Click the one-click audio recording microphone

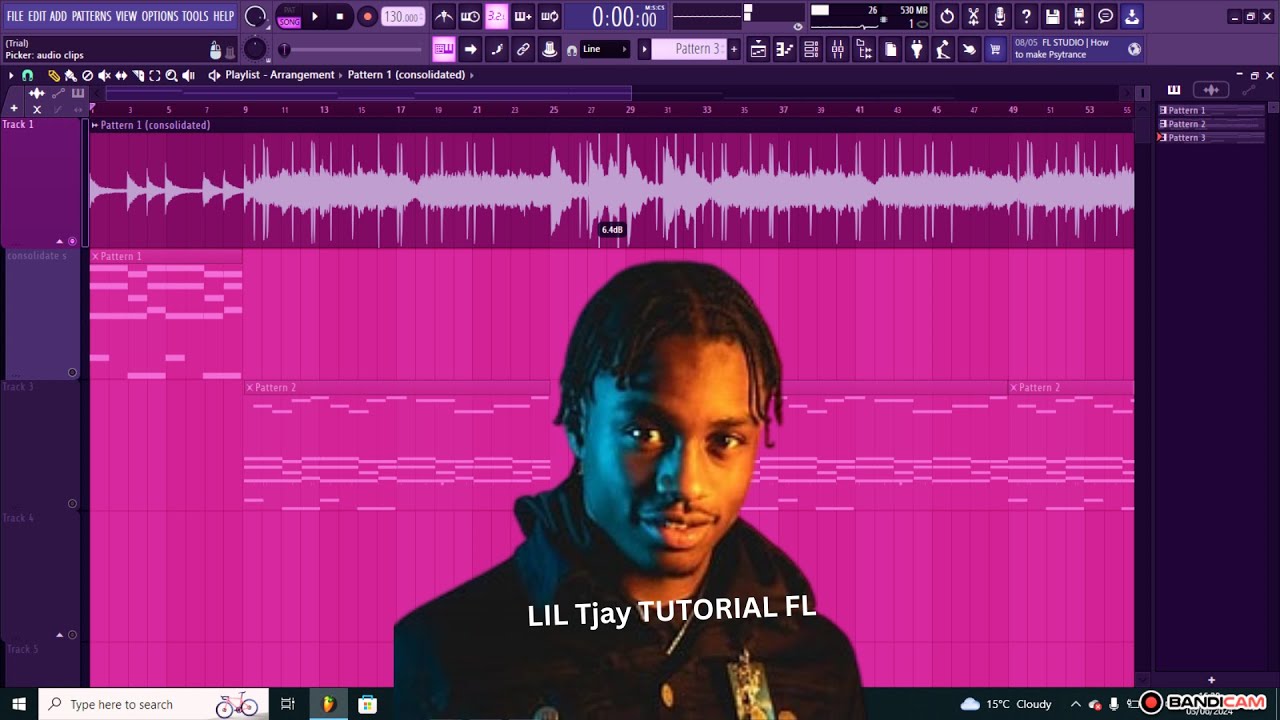[1000, 17]
